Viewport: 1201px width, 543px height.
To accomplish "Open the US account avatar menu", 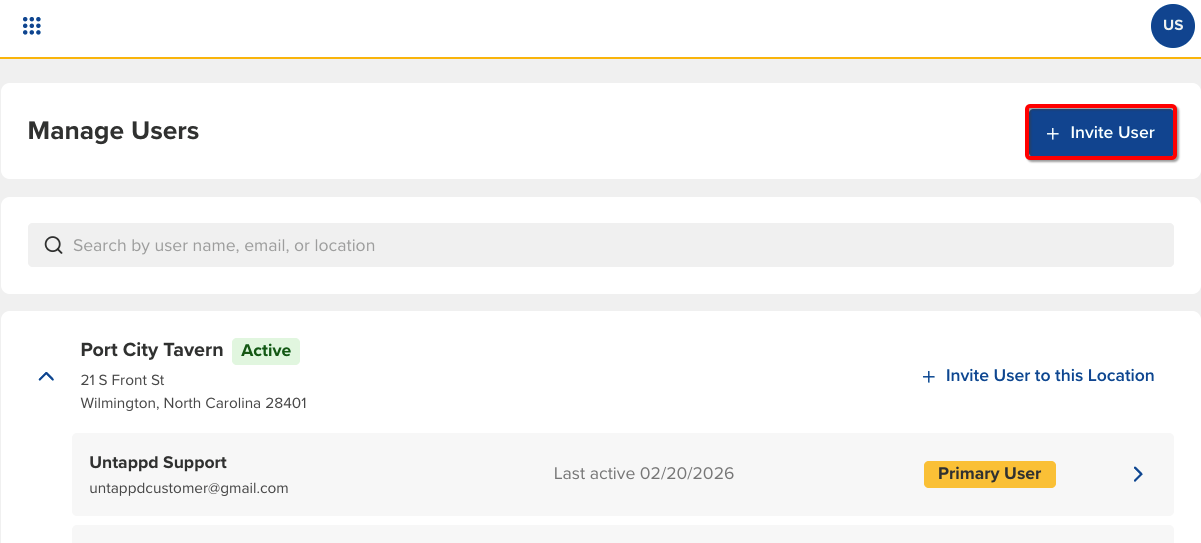I will tap(1173, 26).
